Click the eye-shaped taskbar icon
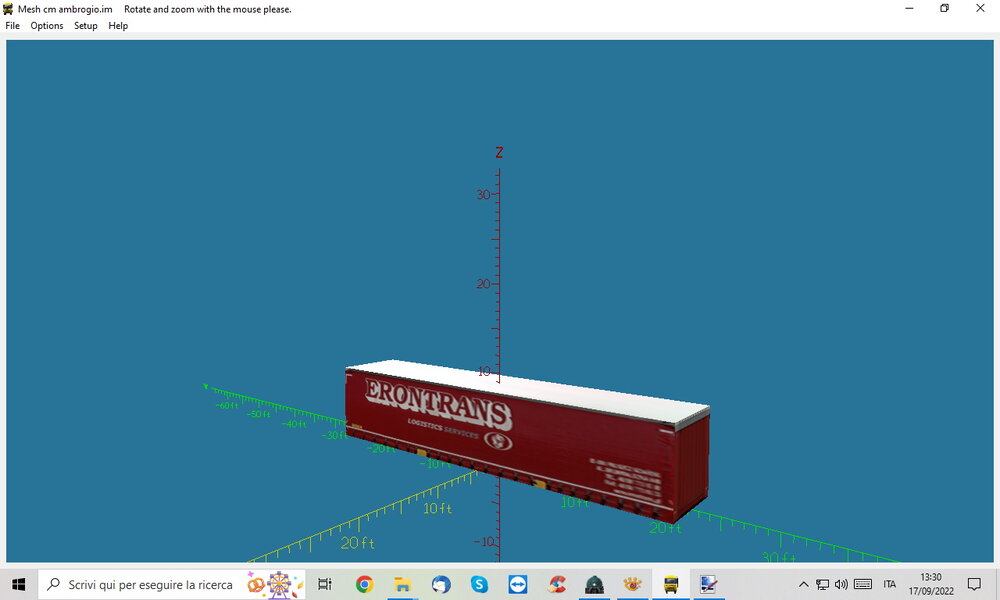The image size is (1000, 600). point(632,584)
